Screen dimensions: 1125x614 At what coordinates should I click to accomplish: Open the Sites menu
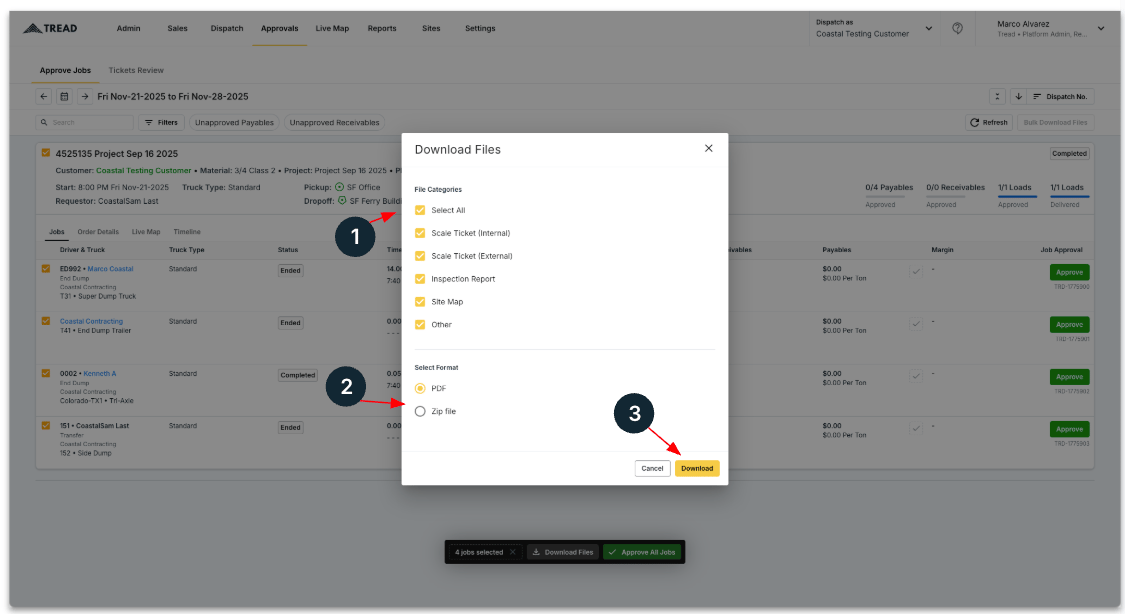pyautogui.click(x=431, y=29)
